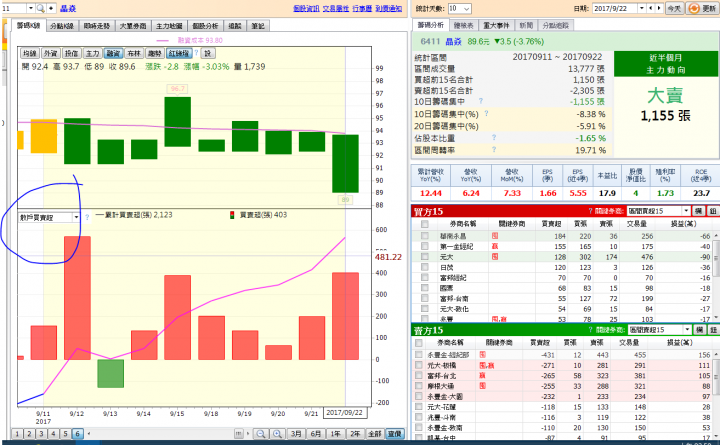Viewport: 720px width, 445px height.
Task: Go to the next date with right arrow
Action: click(659, 8)
